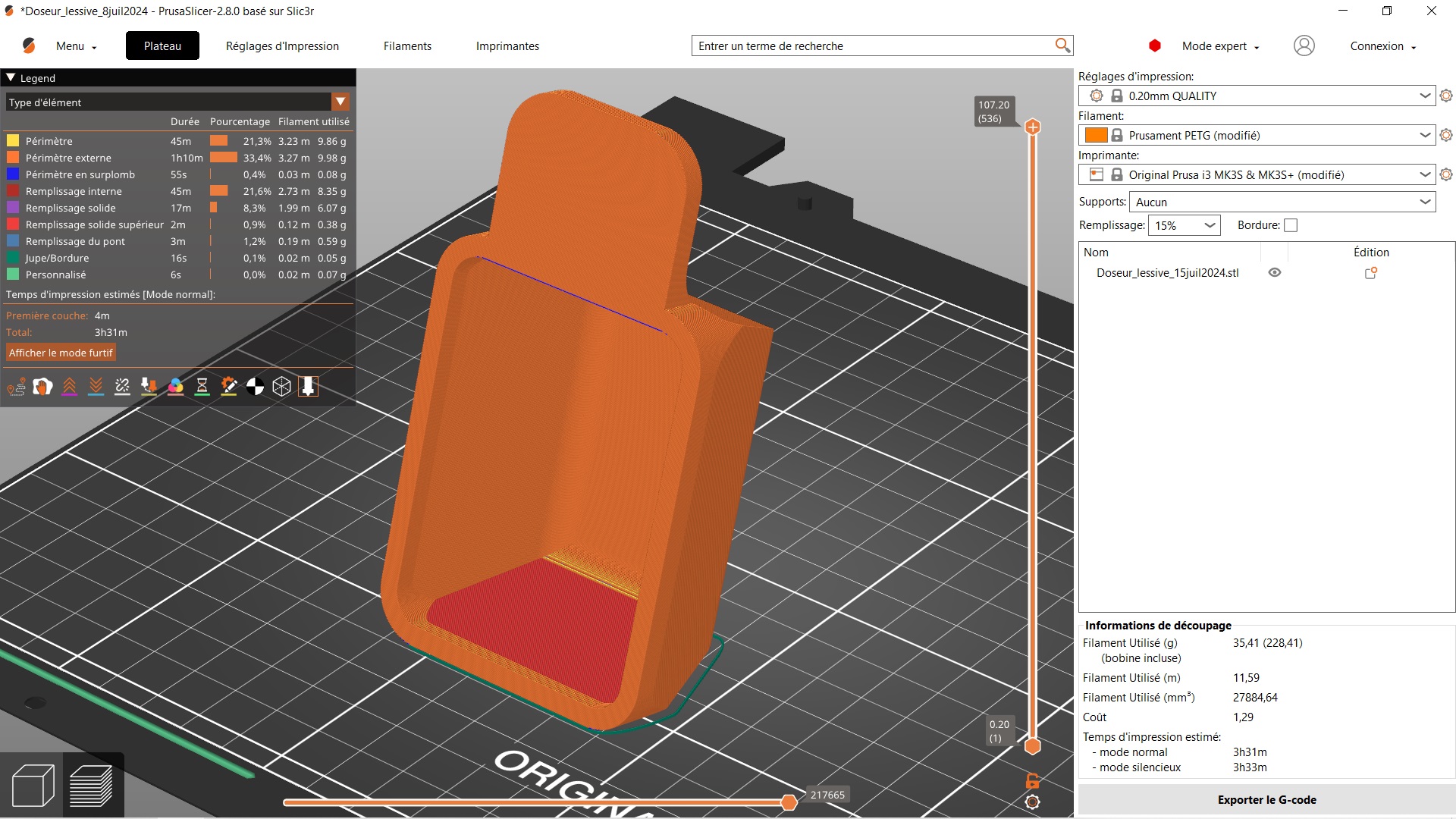1456x819 pixels.
Task: Click Exporter le G-code button
Action: tap(1266, 800)
